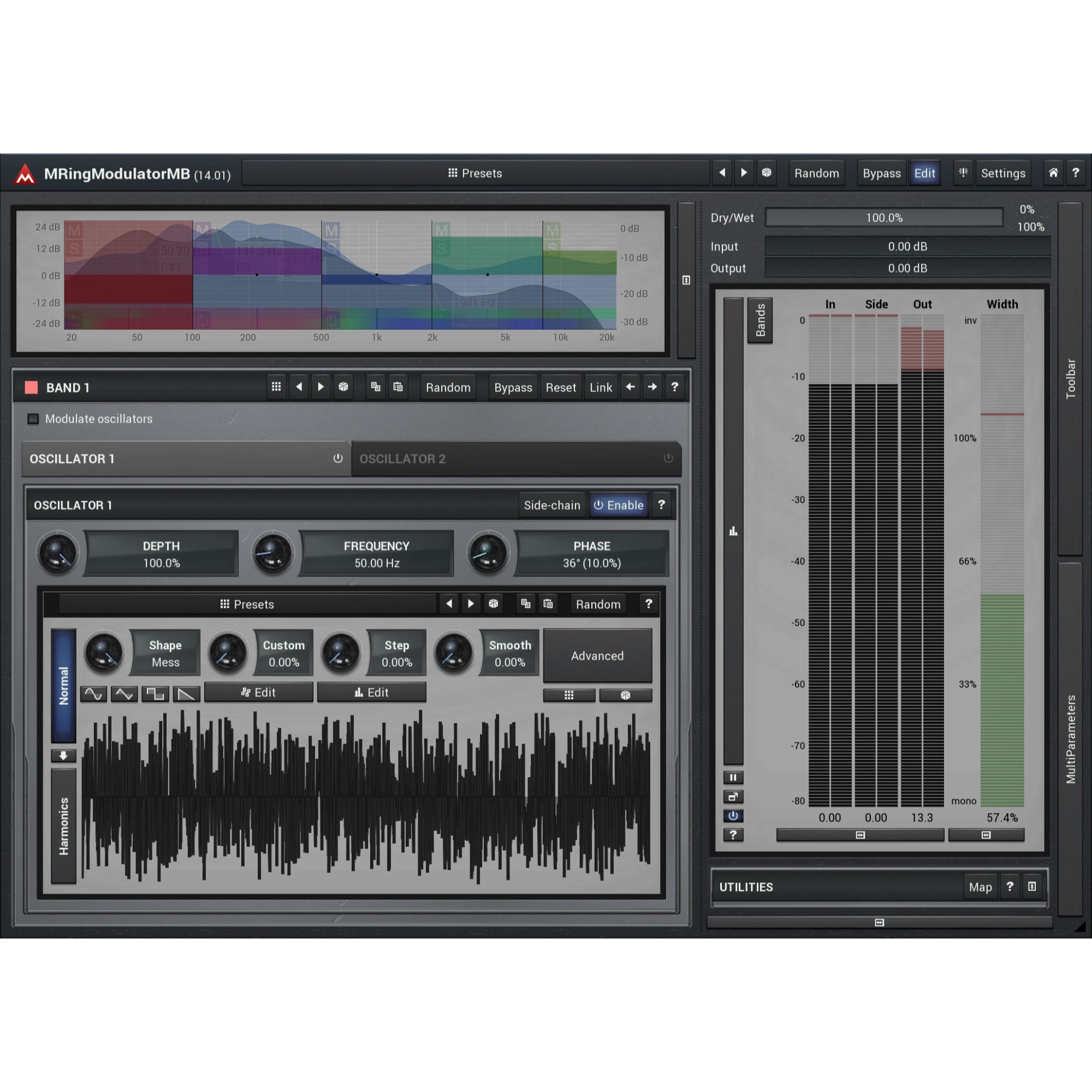
Task: Copy Band 1 settings
Action: [376, 387]
